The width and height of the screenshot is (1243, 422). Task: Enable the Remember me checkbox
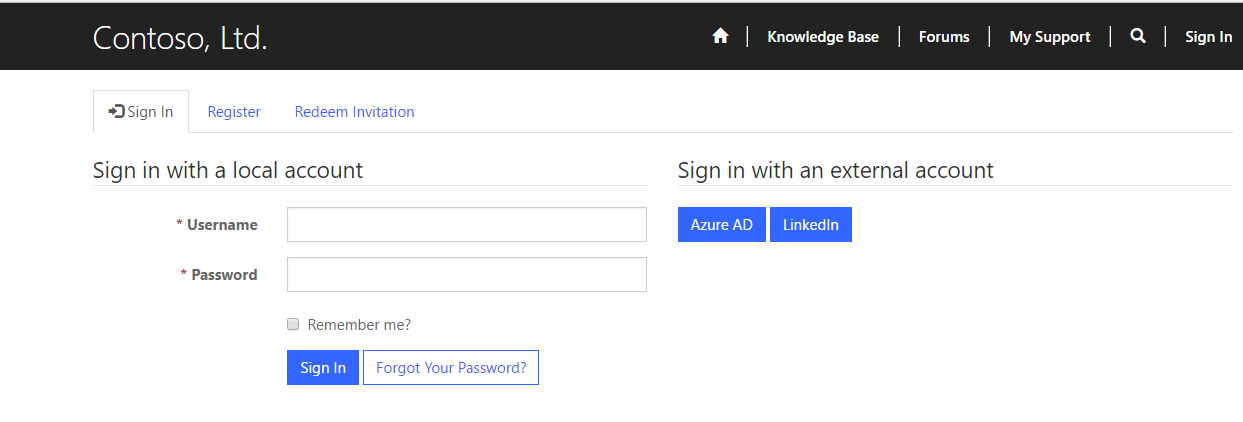tap(293, 324)
